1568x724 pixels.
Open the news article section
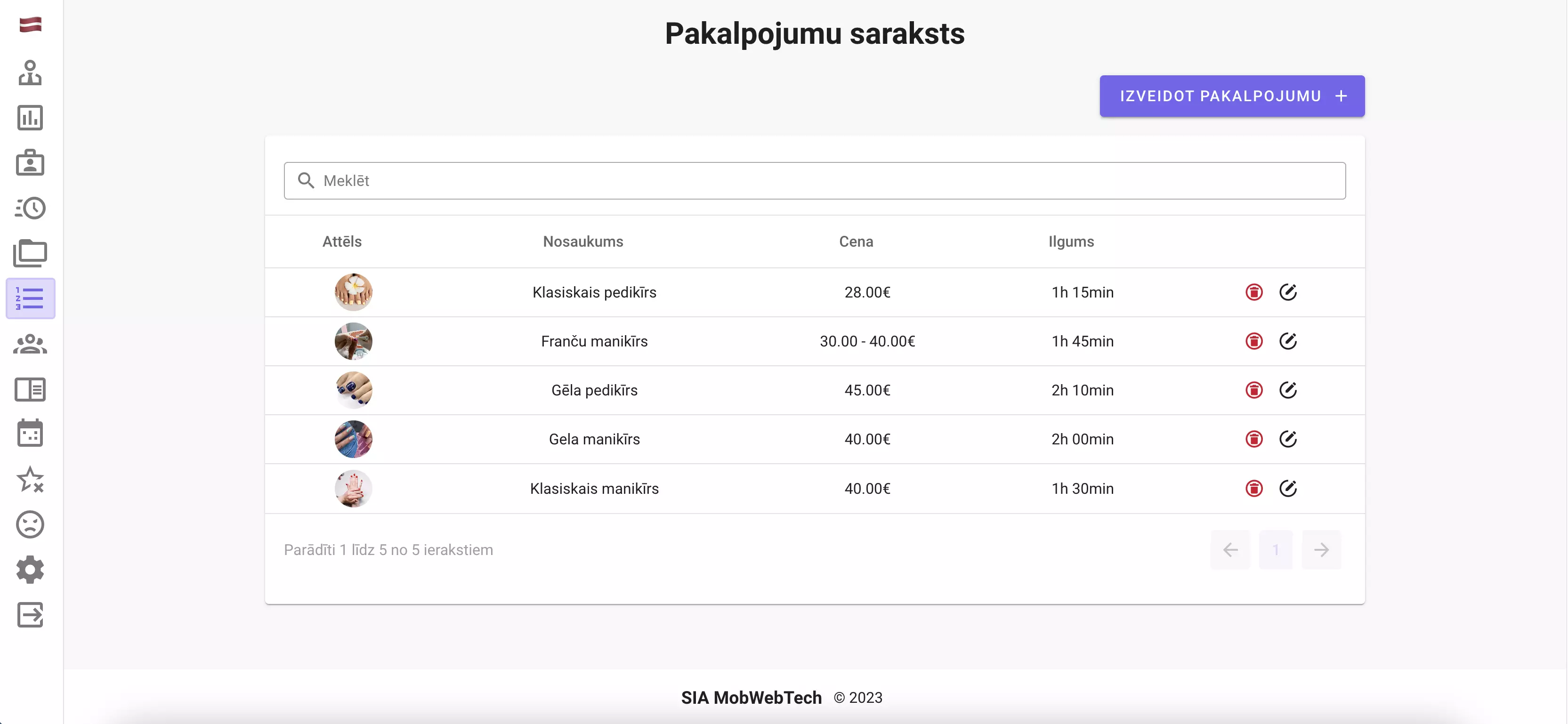tap(31, 389)
